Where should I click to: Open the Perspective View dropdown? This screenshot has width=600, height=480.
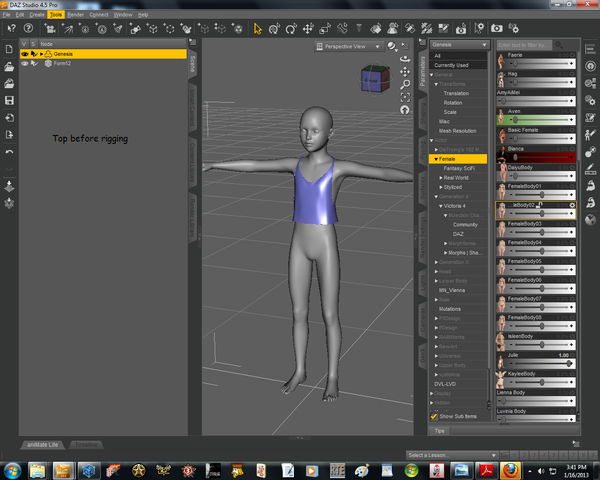(x=349, y=46)
